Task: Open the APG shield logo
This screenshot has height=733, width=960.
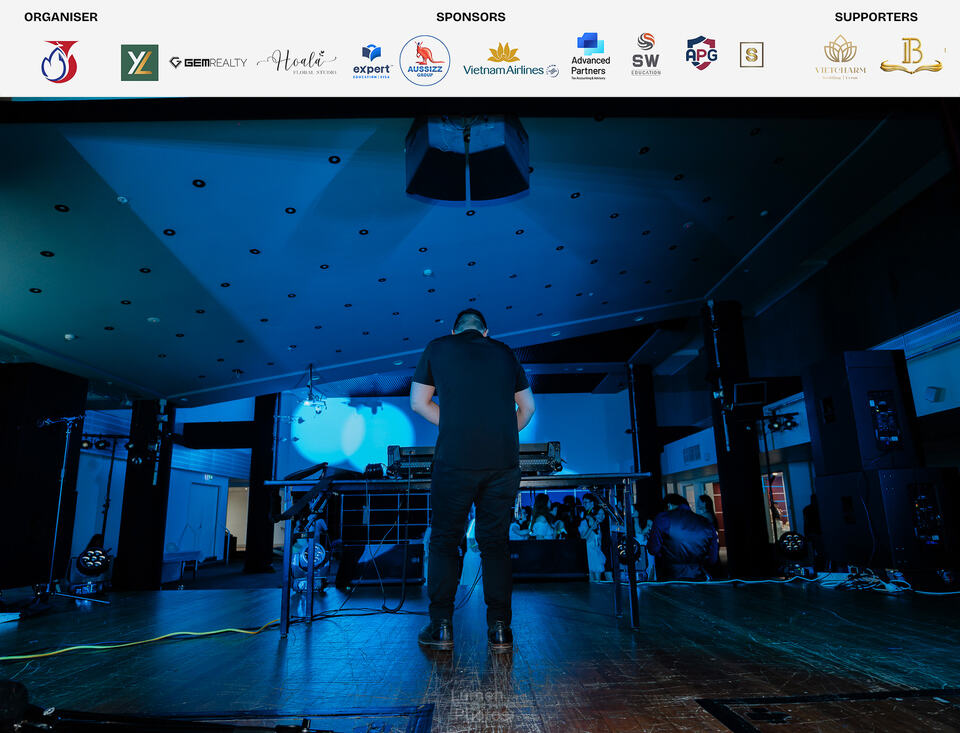Action: tap(701, 53)
